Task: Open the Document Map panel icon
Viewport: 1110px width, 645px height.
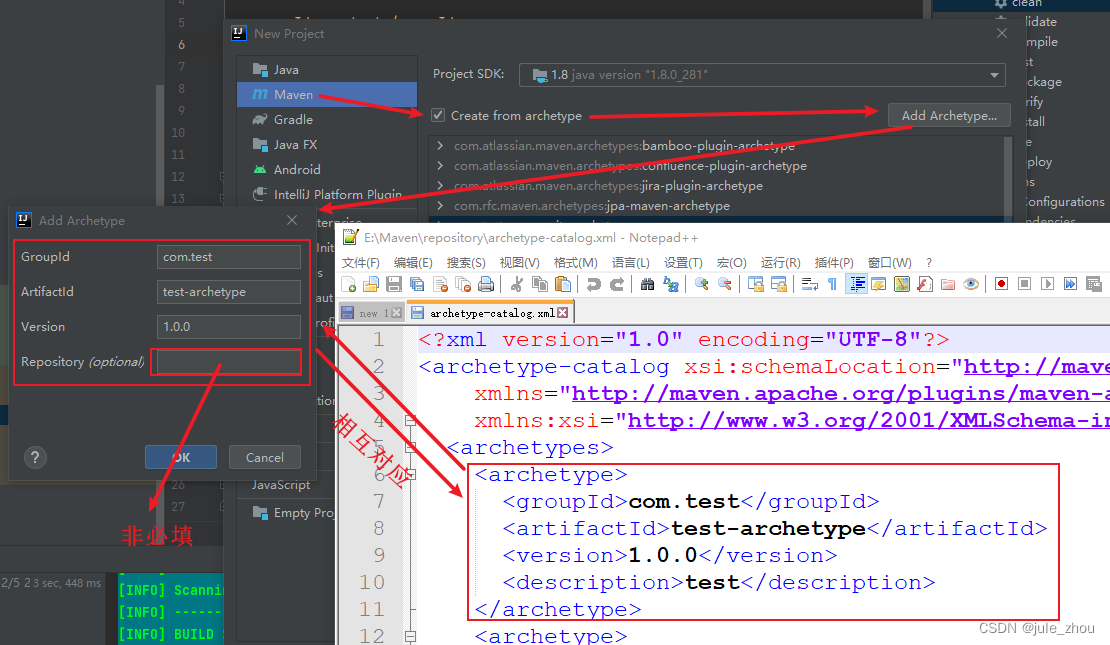Action: tap(902, 285)
